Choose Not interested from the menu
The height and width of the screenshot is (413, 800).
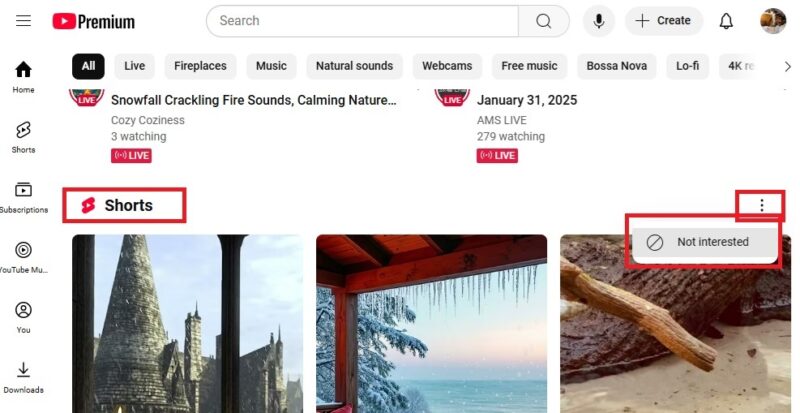pyautogui.click(x=705, y=242)
